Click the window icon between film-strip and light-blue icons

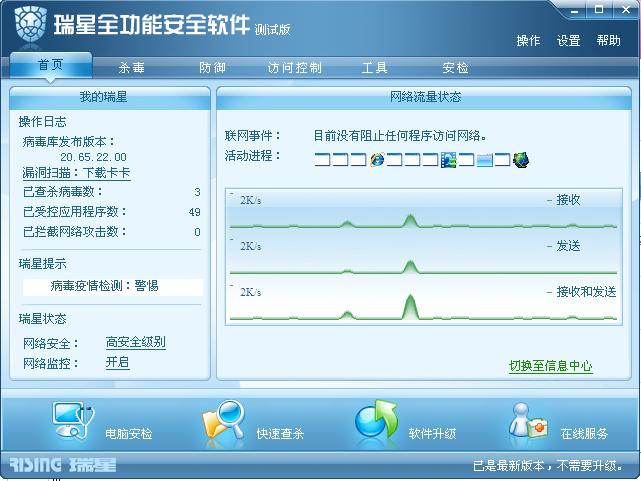466,159
